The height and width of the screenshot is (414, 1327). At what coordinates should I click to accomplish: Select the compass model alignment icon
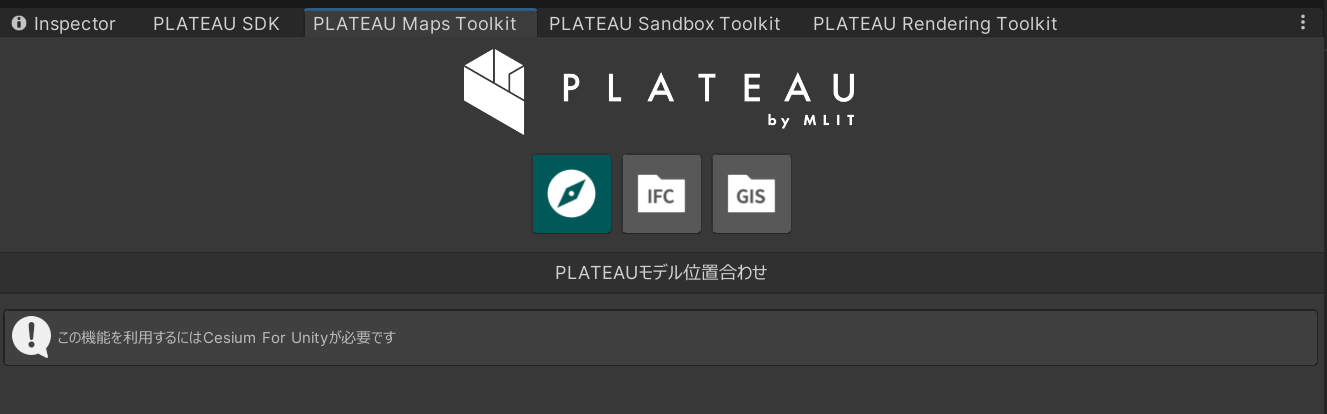click(x=571, y=194)
